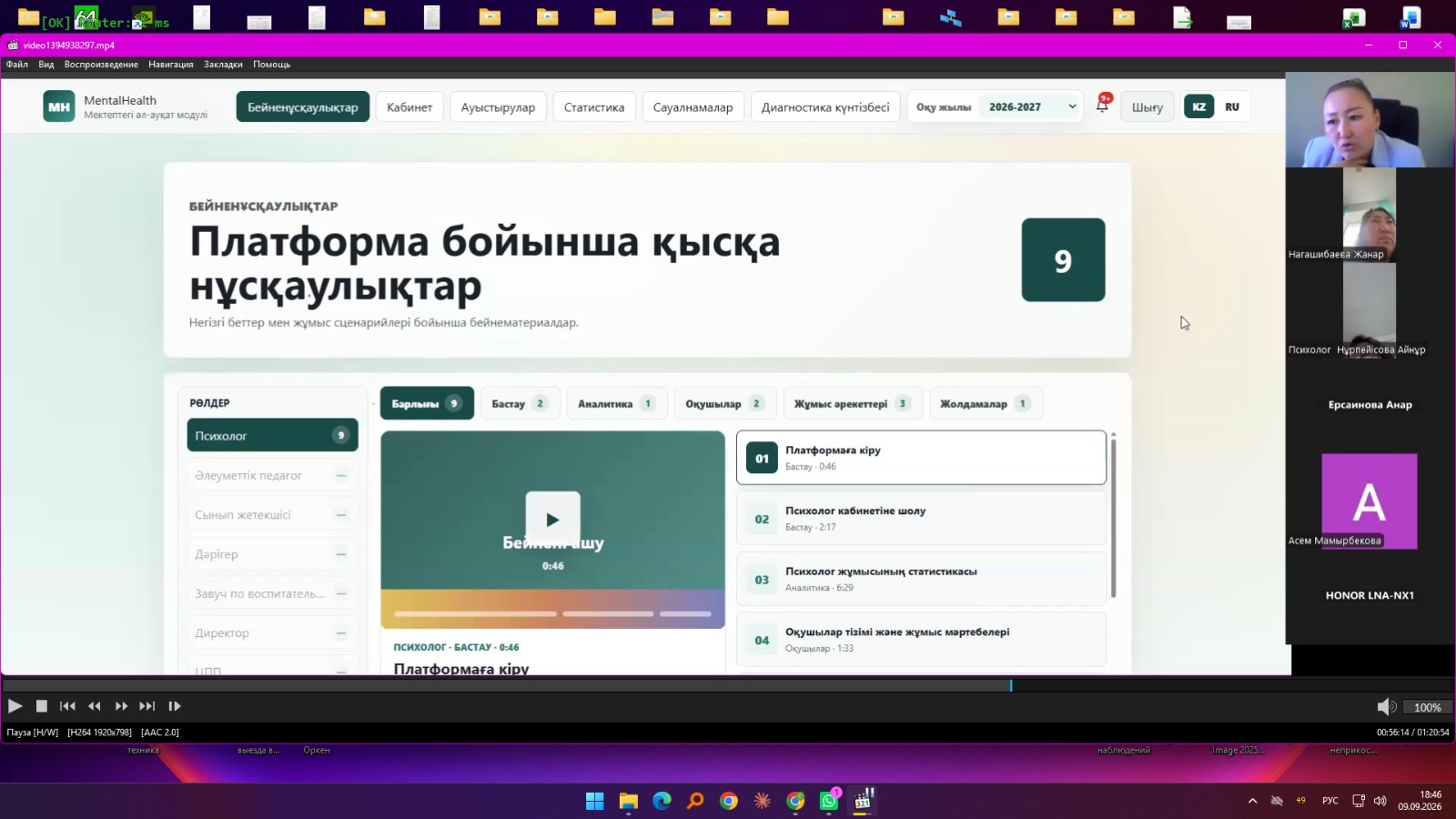1456x819 pixels.
Task: Open the notification bell in MentalHealth header
Action: 1102,106
